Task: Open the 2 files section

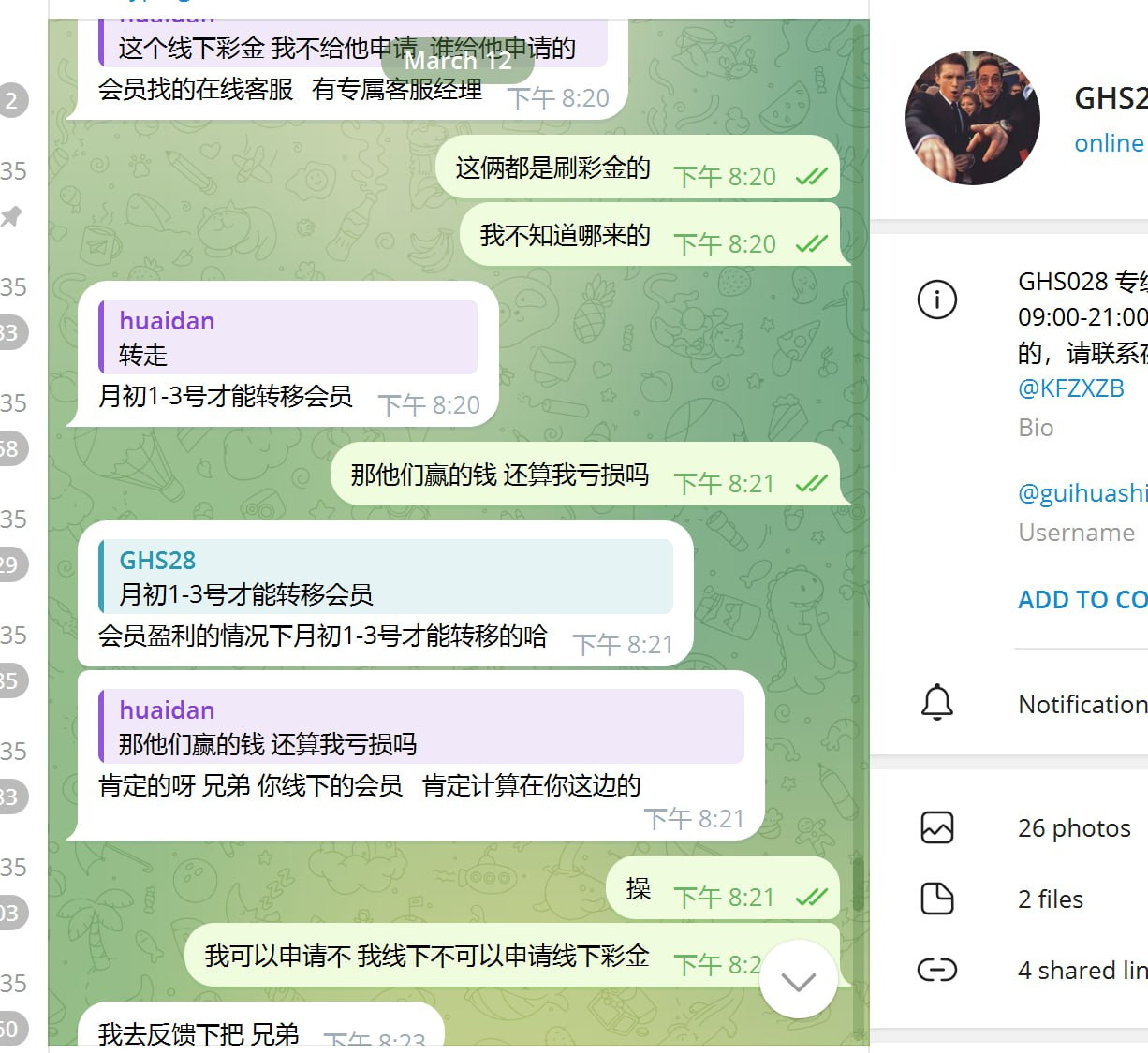Action: click(1051, 899)
